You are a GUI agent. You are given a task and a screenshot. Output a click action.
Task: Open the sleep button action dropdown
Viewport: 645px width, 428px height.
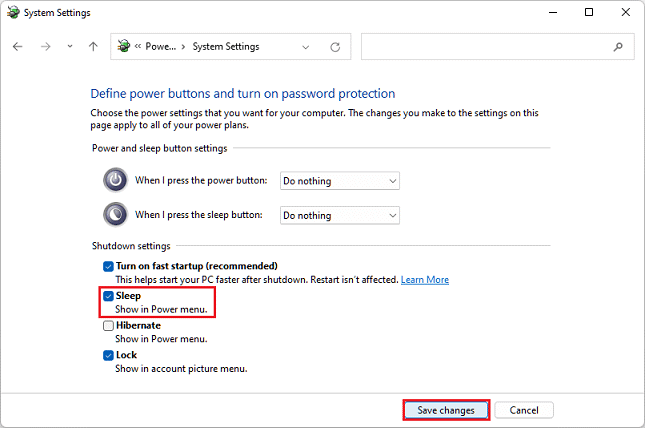coord(339,215)
